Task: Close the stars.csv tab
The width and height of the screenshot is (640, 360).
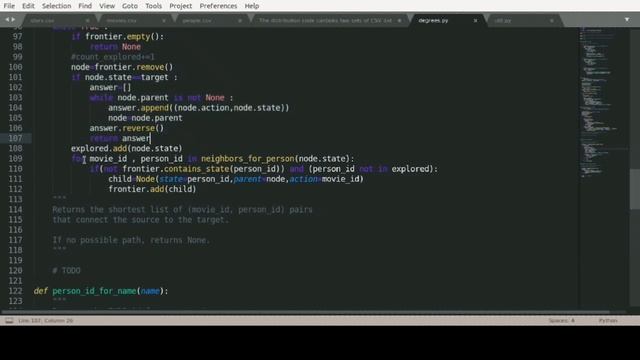Action: pyautogui.click(x=87, y=20)
